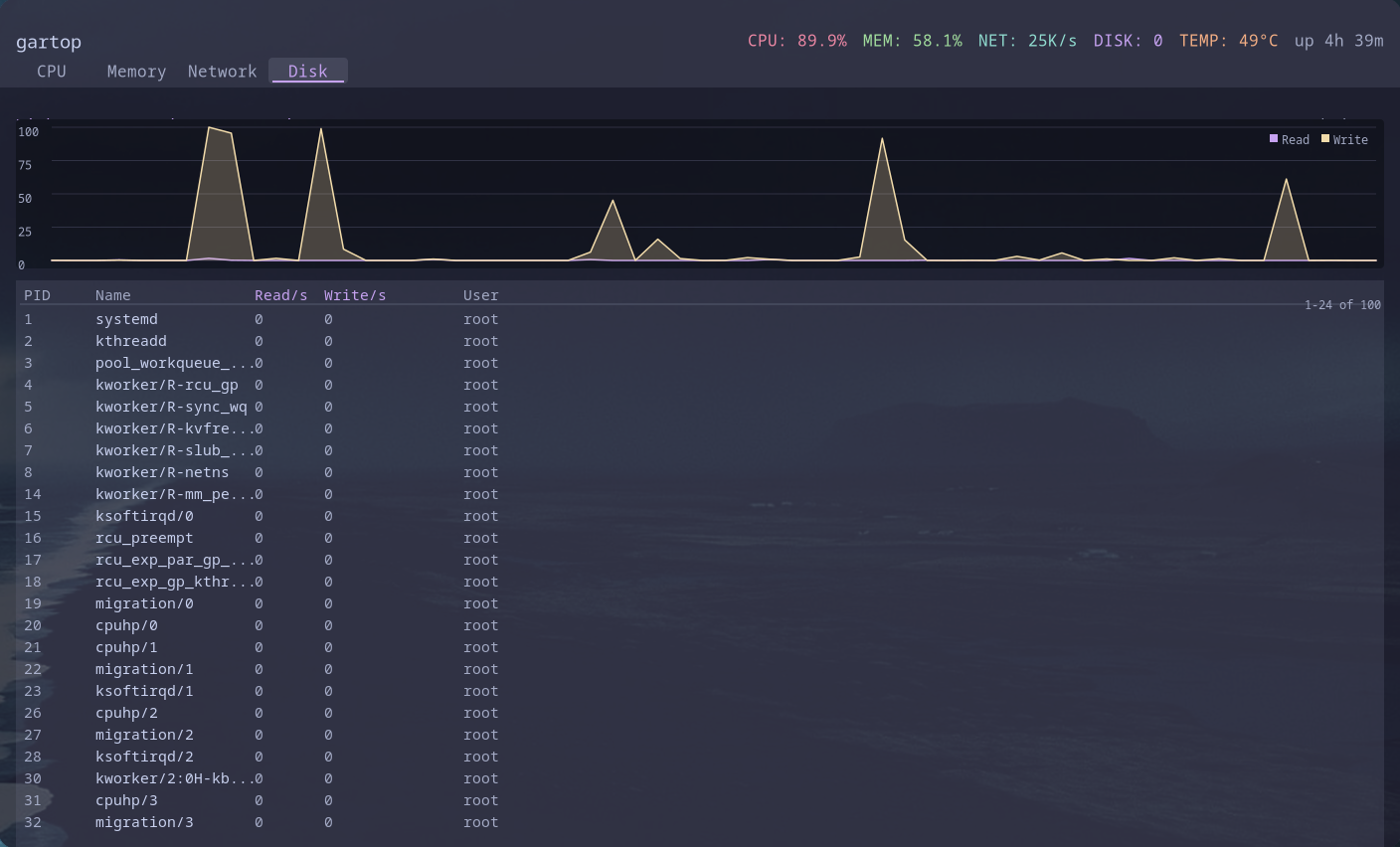The image size is (1400, 847).
Task: Sort by Read/s column header
Action: pos(280,295)
